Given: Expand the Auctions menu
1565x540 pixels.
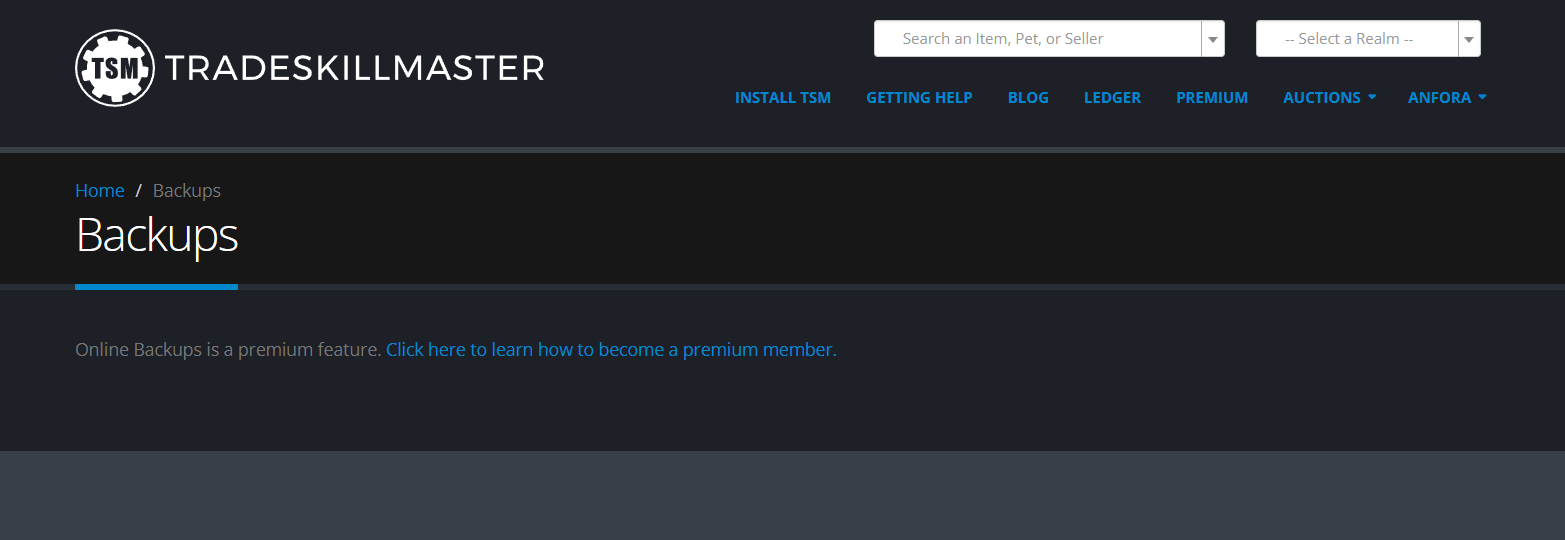Looking at the screenshot, I should tap(1330, 97).
